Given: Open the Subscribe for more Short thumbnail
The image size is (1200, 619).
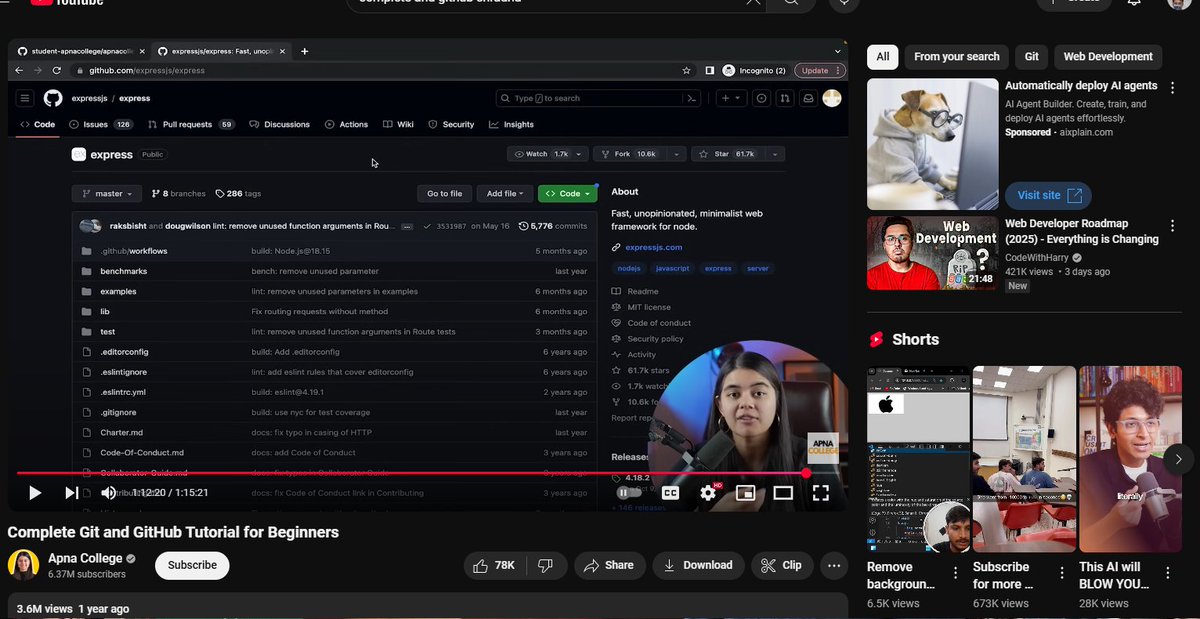Looking at the screenshot, I should point(1025,459).
